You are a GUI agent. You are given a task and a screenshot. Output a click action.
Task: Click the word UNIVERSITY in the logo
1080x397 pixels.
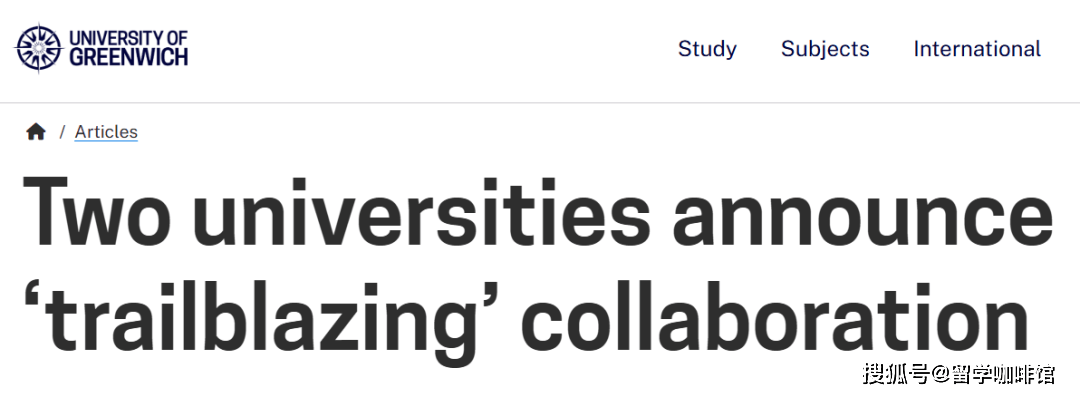click(x=113, y=37)
